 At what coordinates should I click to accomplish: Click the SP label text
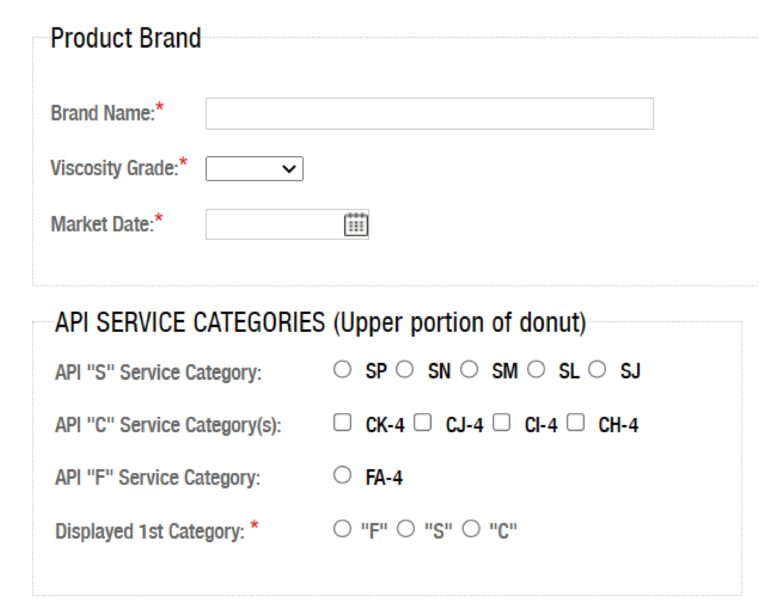pyautogui.click(x=376, y=371)
